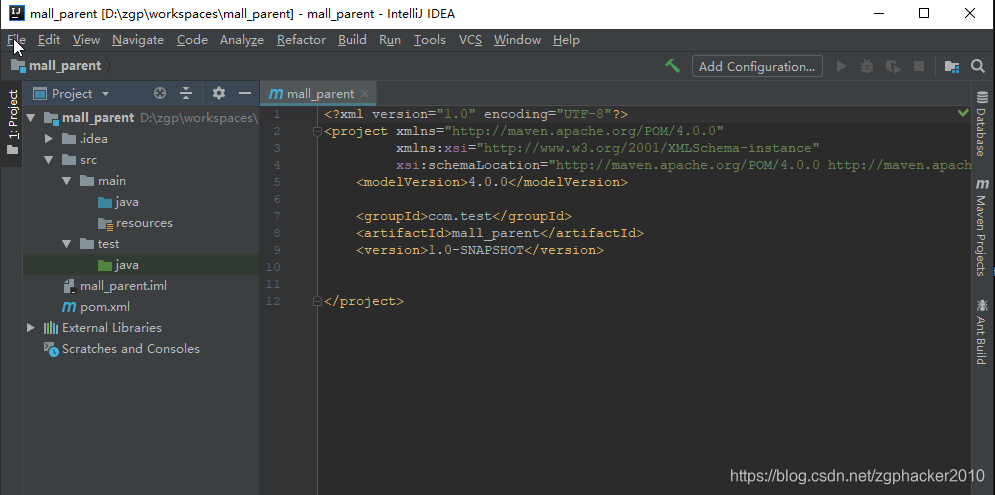The height and width of the screenshot is (495, 995).
Task: Click the green inspection checkmark indicator
Action: [963, 113]
